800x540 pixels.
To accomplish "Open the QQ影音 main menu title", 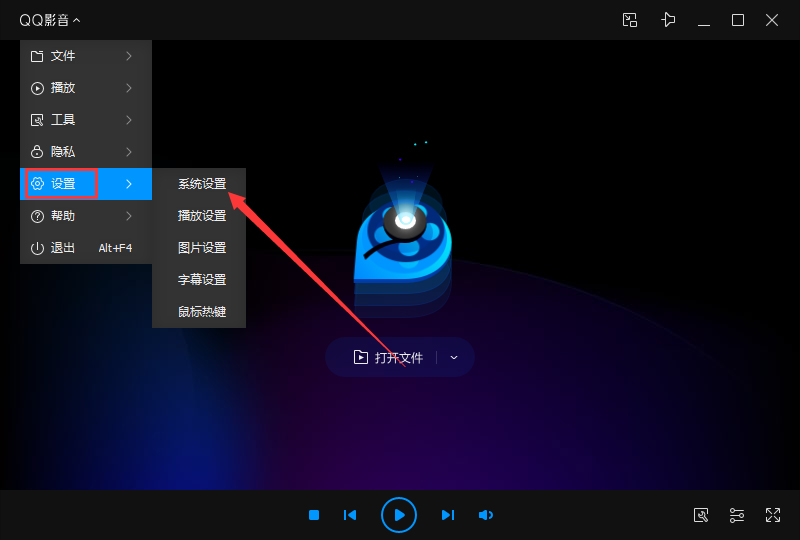I will click(49, 20).
